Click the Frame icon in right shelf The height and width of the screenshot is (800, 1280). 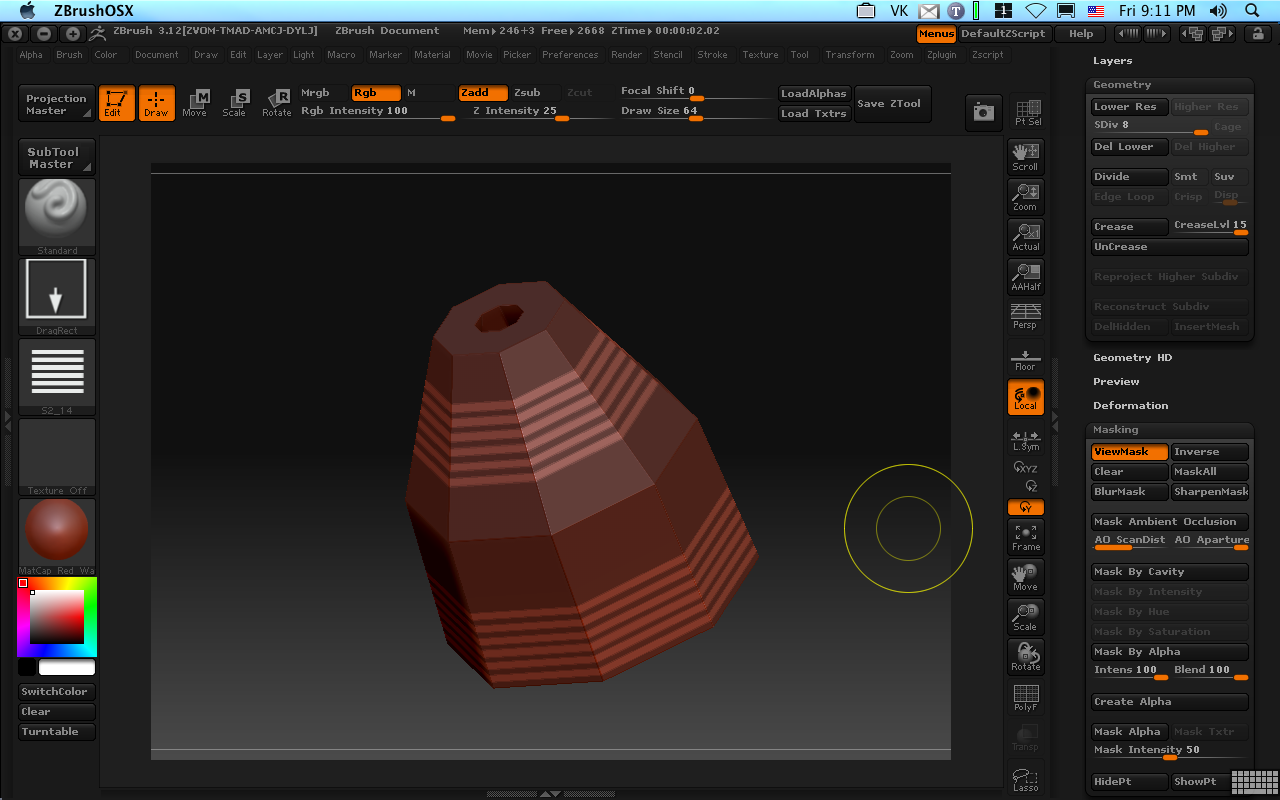[1025, 537]
